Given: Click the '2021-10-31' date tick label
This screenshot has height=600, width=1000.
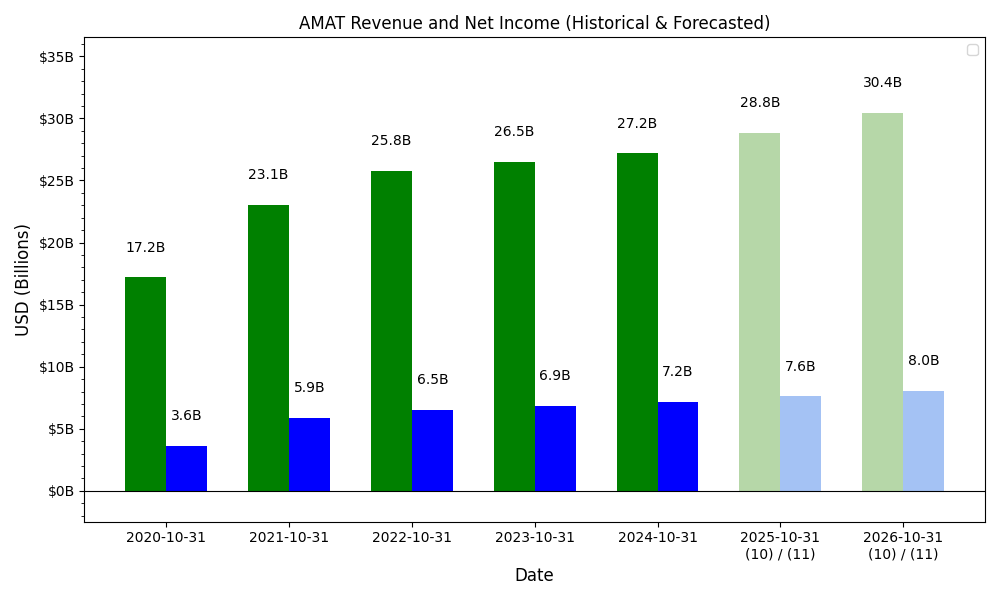Looking at the screenshot, I should point(289,538).
